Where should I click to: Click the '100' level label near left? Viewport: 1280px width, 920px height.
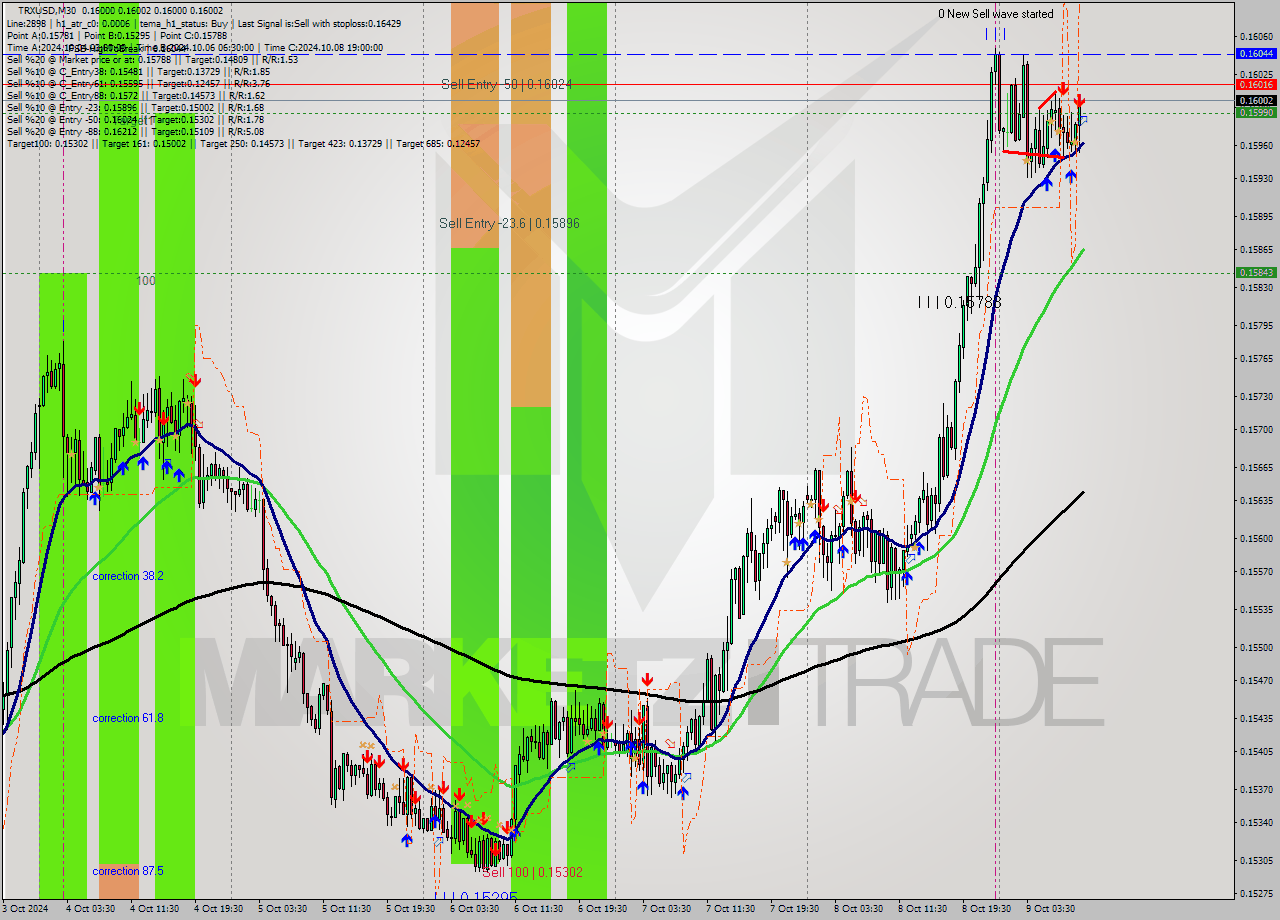point(146,281)
